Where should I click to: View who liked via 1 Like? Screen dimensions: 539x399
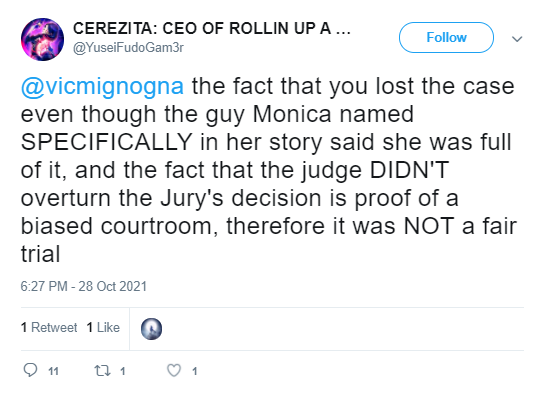click(x=103, y=328)
